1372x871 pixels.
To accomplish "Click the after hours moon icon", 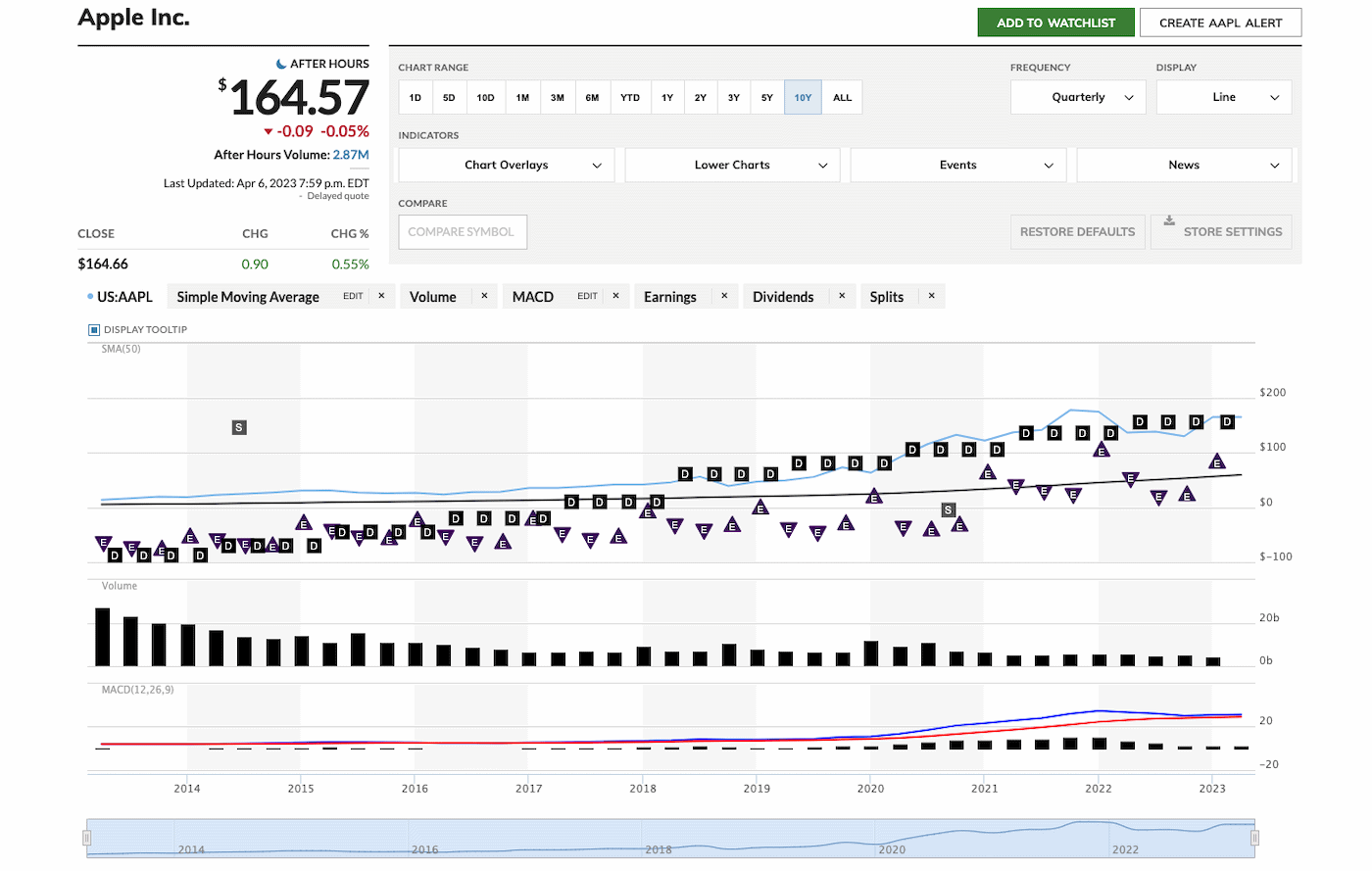I will point(281,64).
